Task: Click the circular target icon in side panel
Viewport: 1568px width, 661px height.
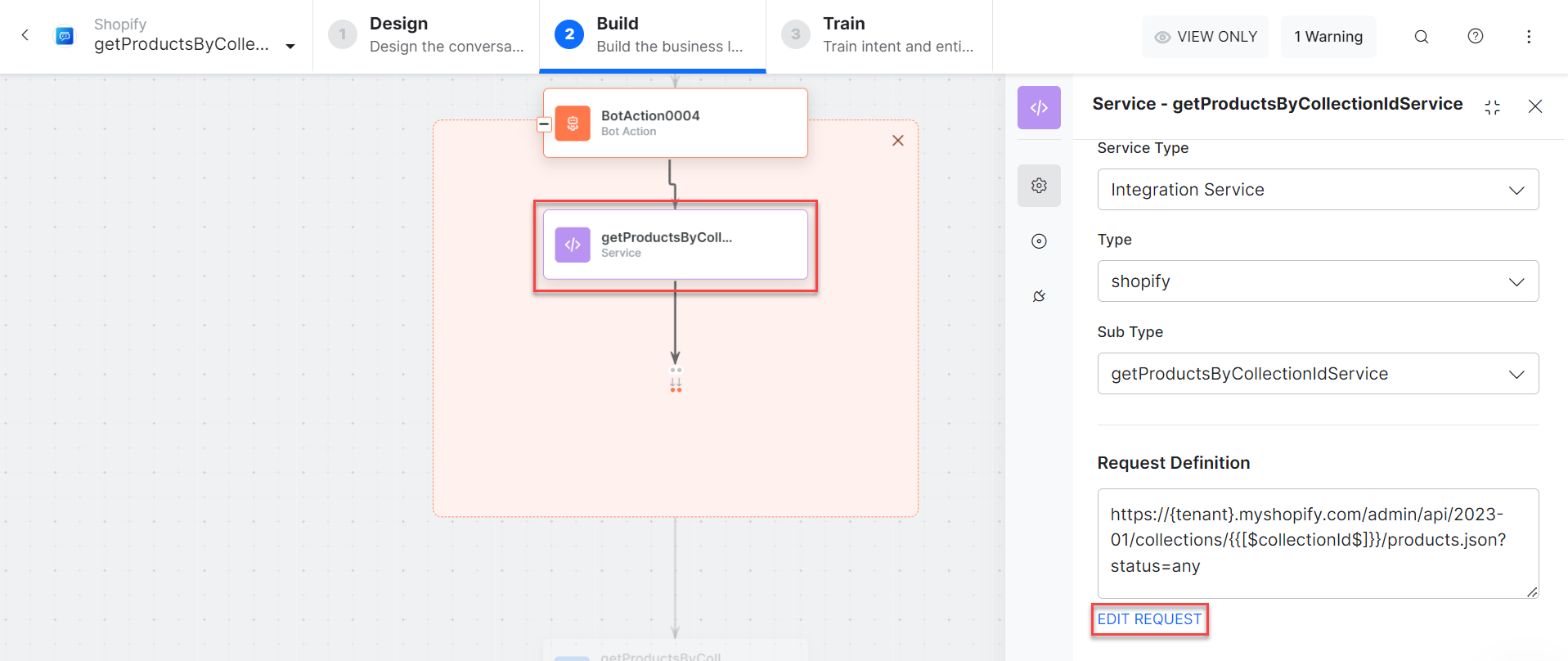Action: pos(1039,241)
